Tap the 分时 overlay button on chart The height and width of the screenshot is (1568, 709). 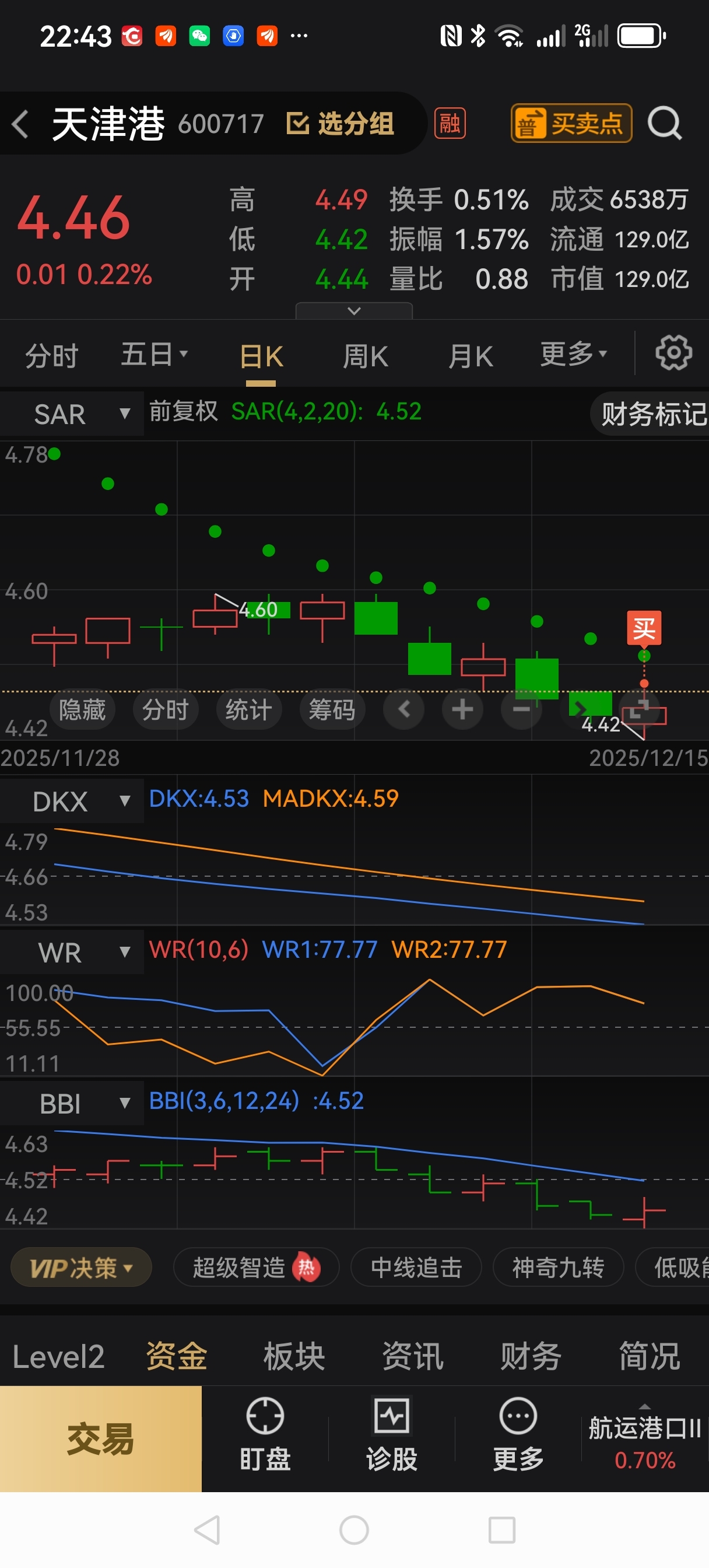[166, 709]
